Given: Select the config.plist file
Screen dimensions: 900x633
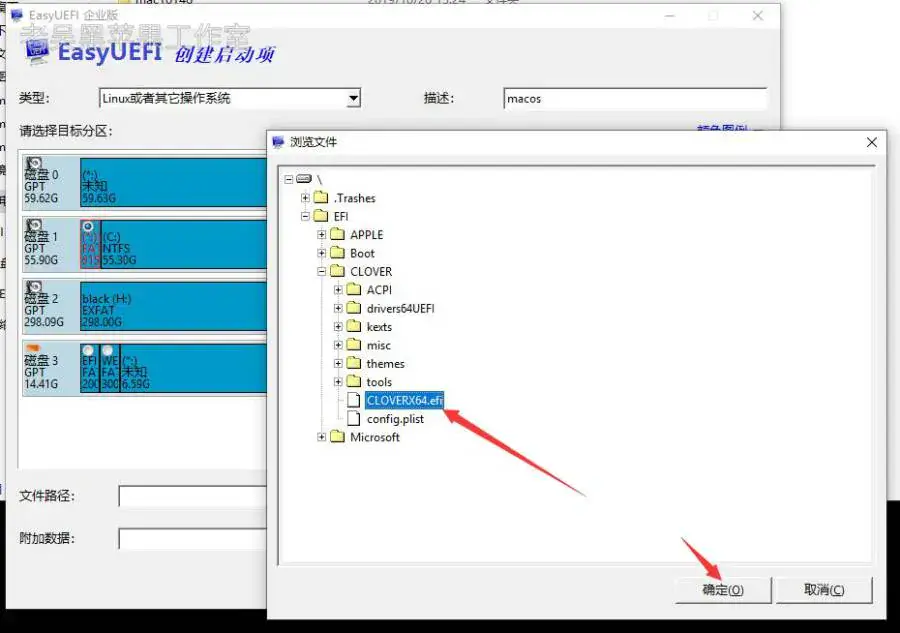Looking at the screenshot, I should 395,419.
